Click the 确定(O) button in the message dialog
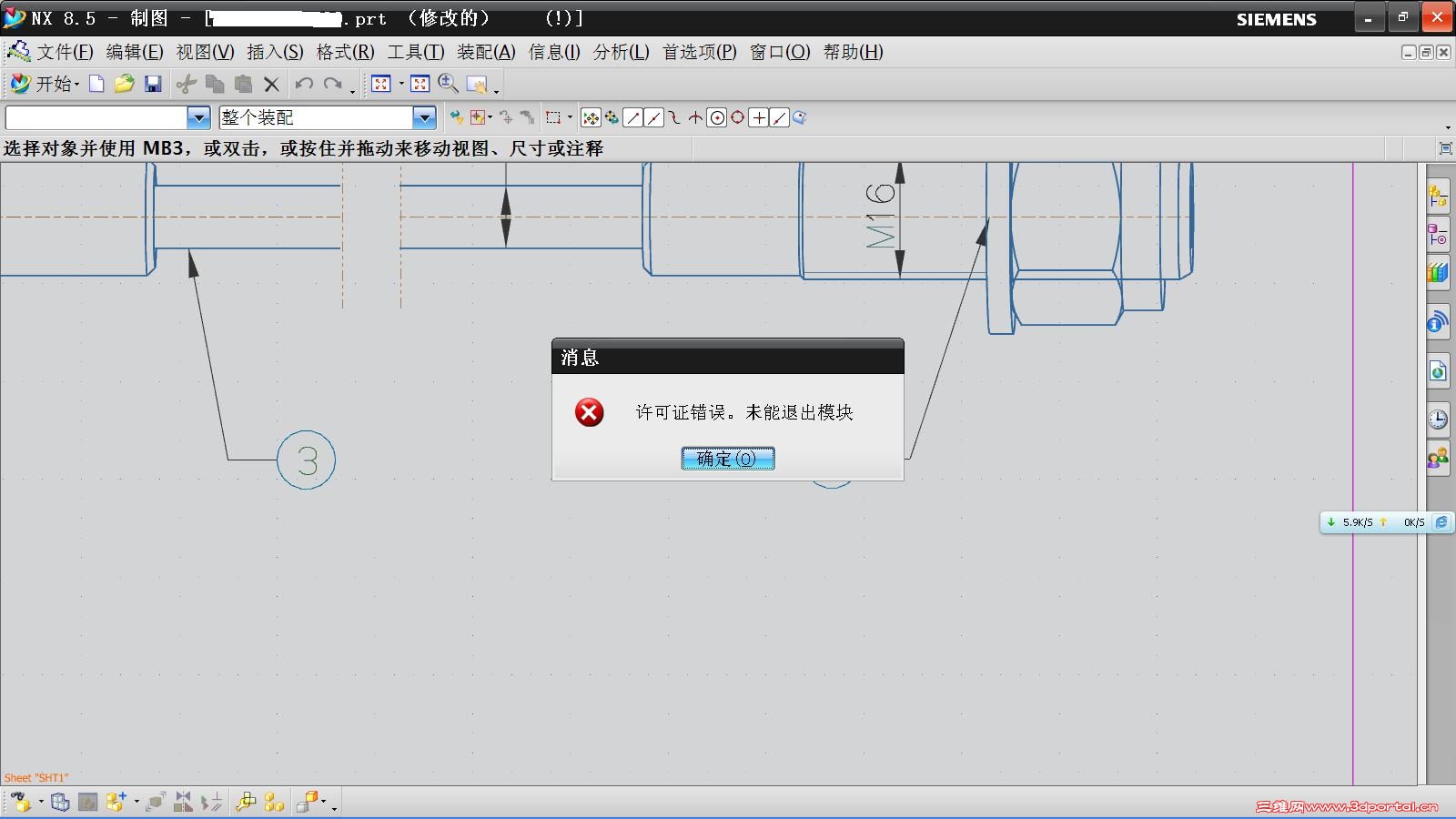 (x=728, y=459)
